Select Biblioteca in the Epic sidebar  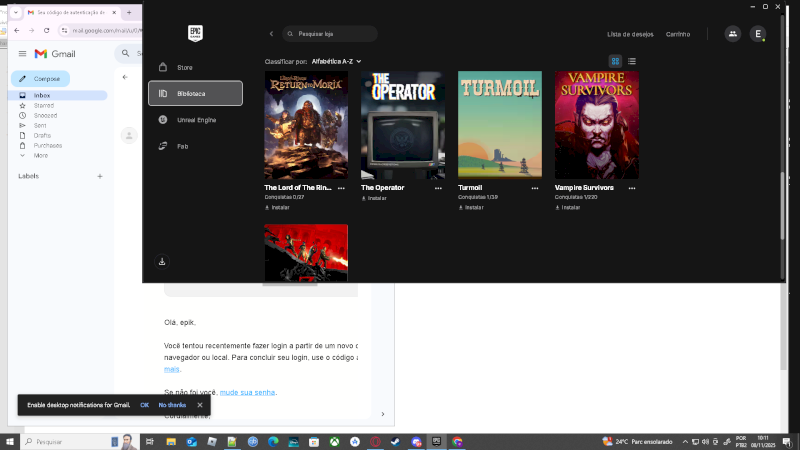(x=195, y=93)
